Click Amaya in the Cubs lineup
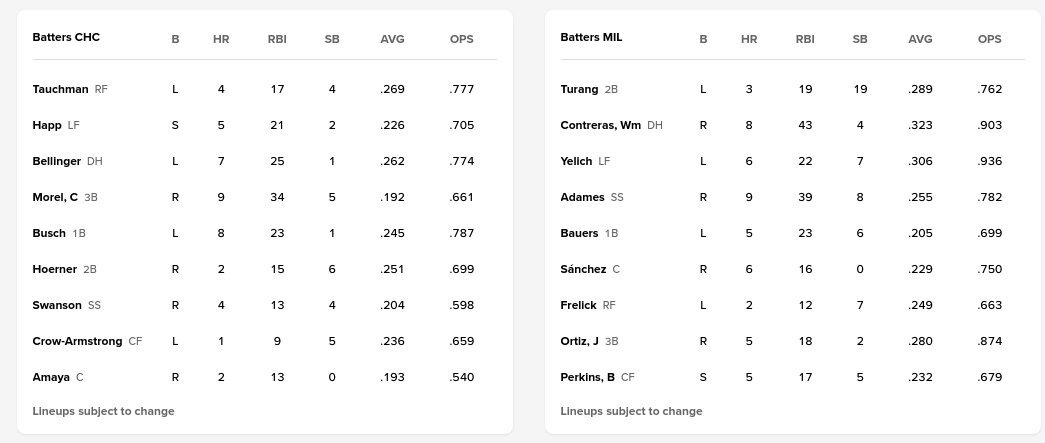1045x443 pixels. pyautogui.click(x=50, y=377)
